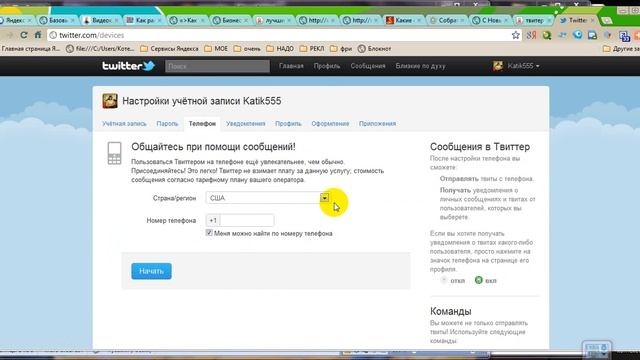Screen dimensions: 640x360
Task: Switch to the 'лучшая' browser tab
Action: pyautogui.click(x=273, y=20)
